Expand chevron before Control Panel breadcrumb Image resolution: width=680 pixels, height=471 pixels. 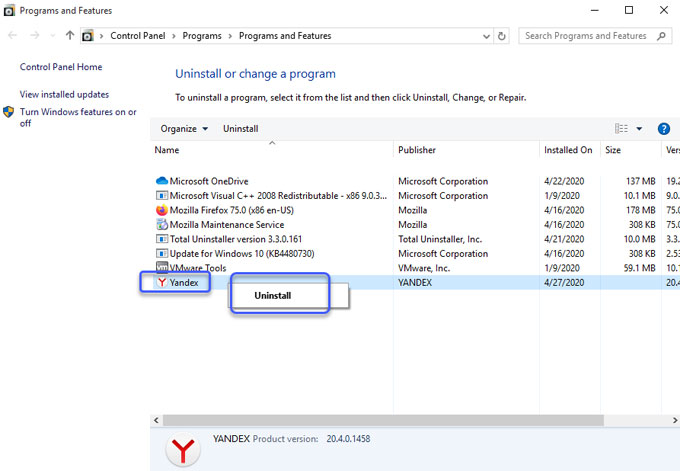pos(101,36)
